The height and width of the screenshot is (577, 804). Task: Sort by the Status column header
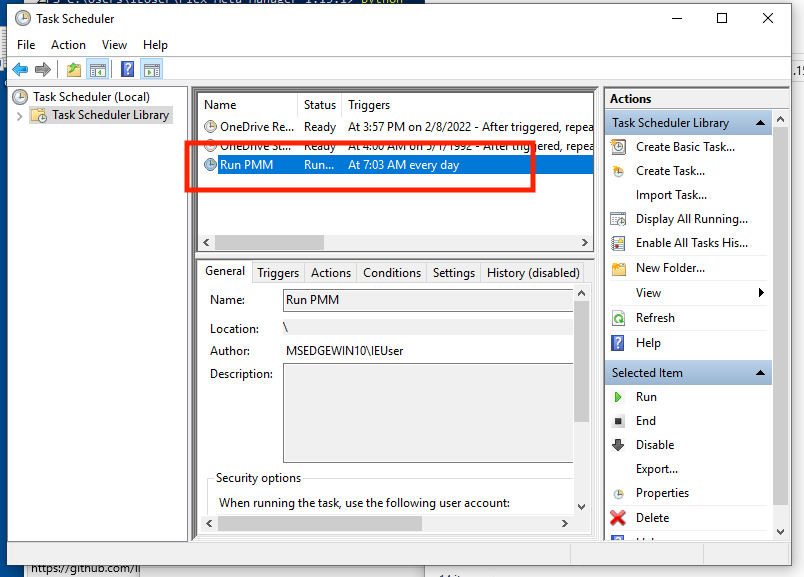pyautogui.click(x=320, y=105)
